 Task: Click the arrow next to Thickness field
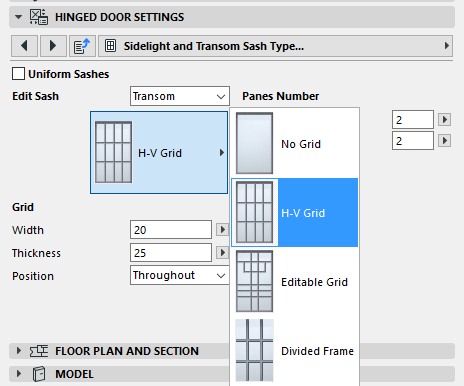(x=222, y=253)
